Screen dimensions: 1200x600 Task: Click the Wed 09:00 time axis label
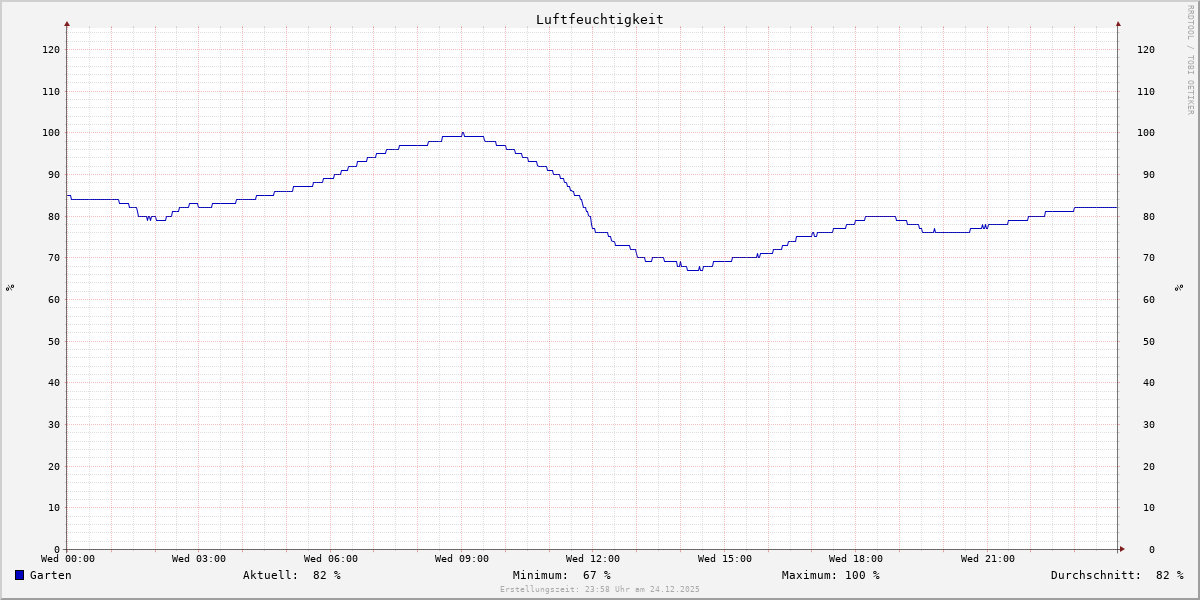point(462,559)
